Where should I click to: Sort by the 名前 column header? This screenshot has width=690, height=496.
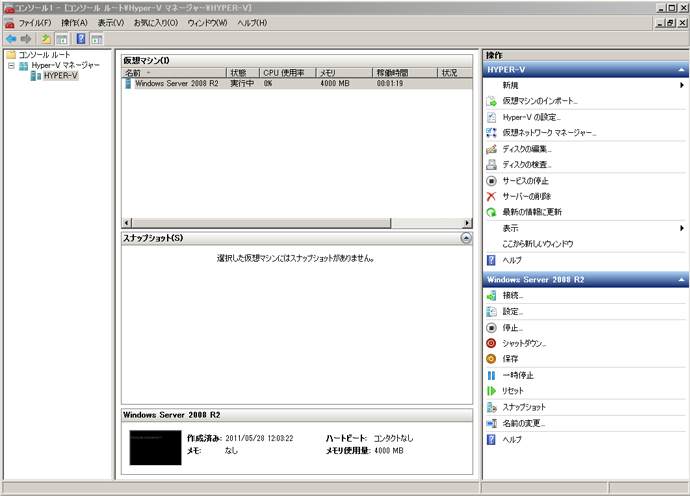point(174,73)
